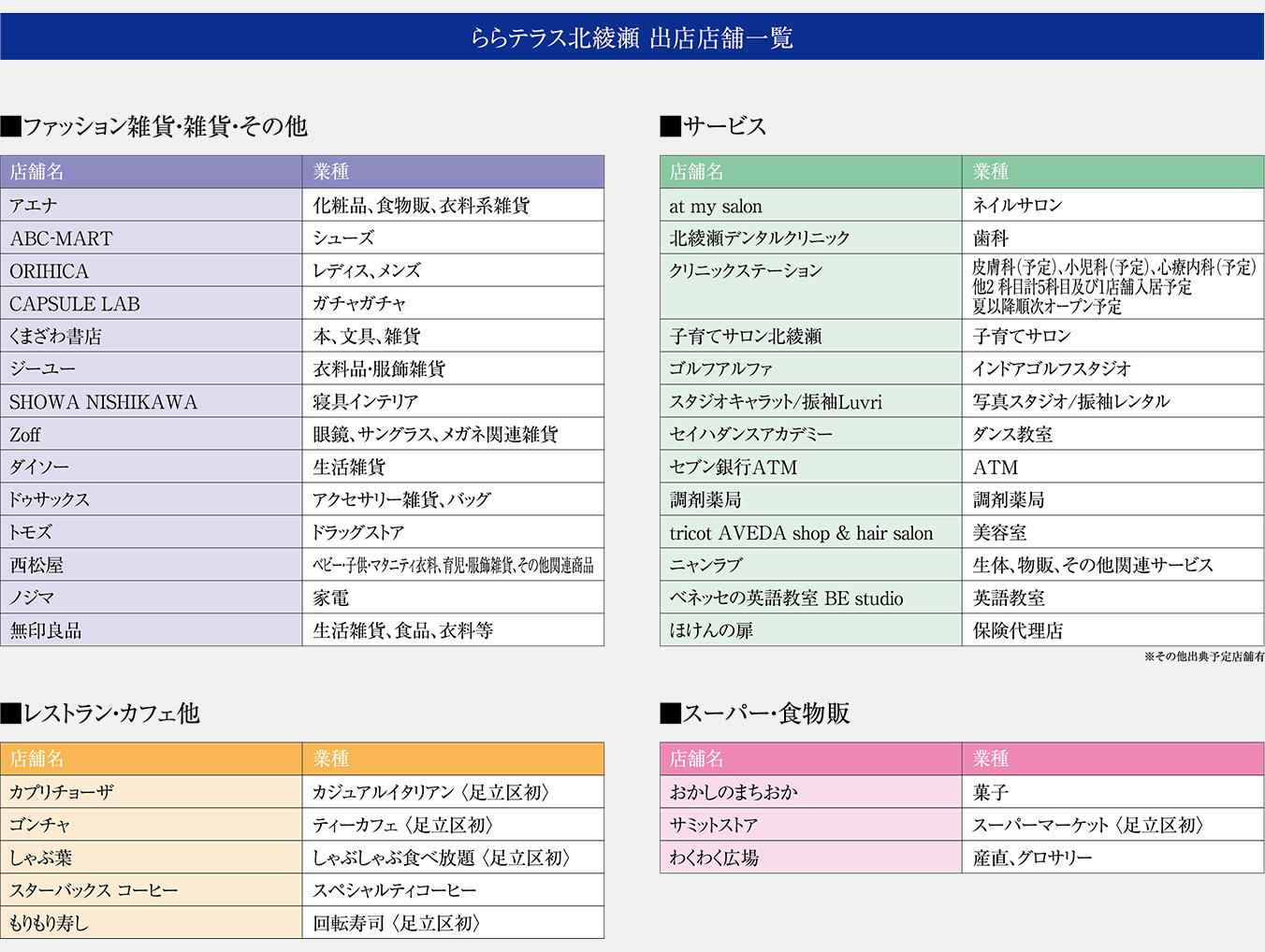Click the ネイルサロン category cell
This screenshot has width=1265, height=952.
pos(1112,205)
